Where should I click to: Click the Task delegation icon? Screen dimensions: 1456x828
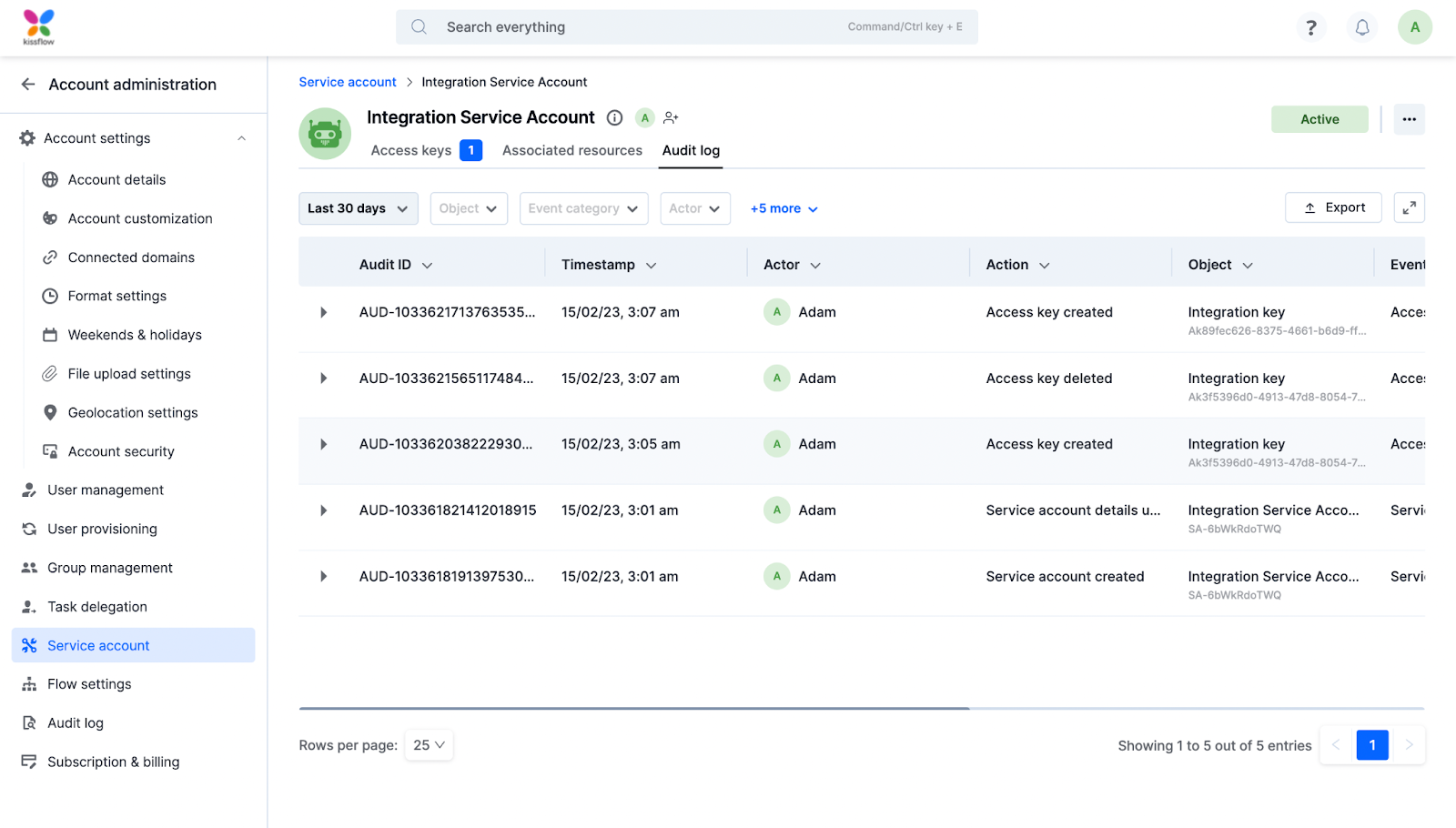(x=29, y=607)
